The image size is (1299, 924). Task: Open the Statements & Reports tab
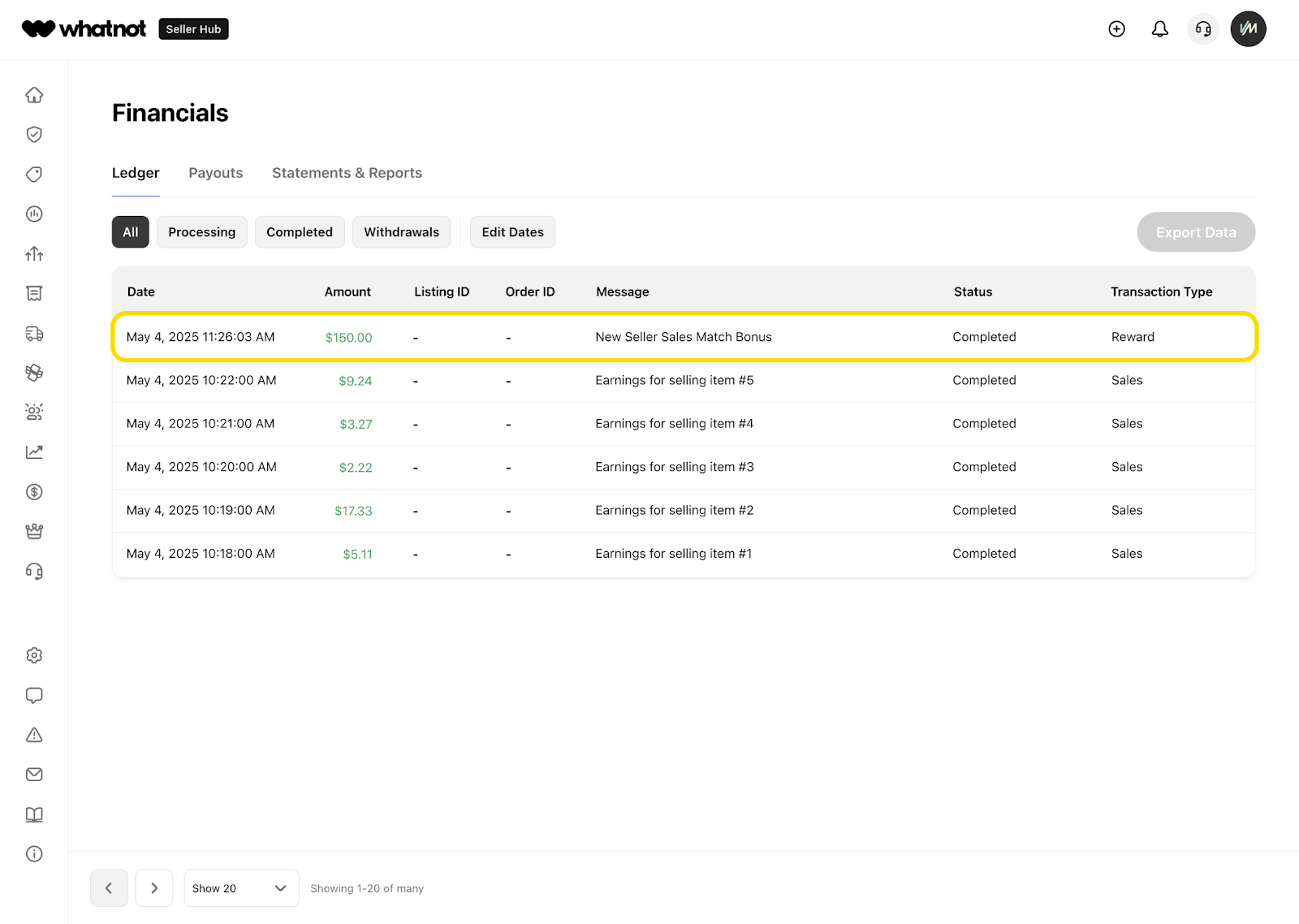(347, 173)
